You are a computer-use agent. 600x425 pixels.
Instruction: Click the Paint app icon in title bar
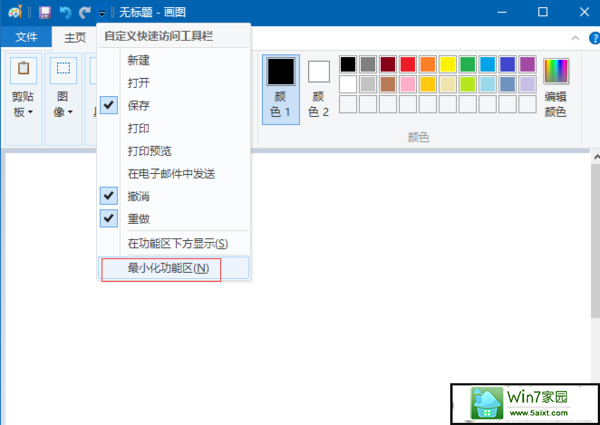click(15, 12)
